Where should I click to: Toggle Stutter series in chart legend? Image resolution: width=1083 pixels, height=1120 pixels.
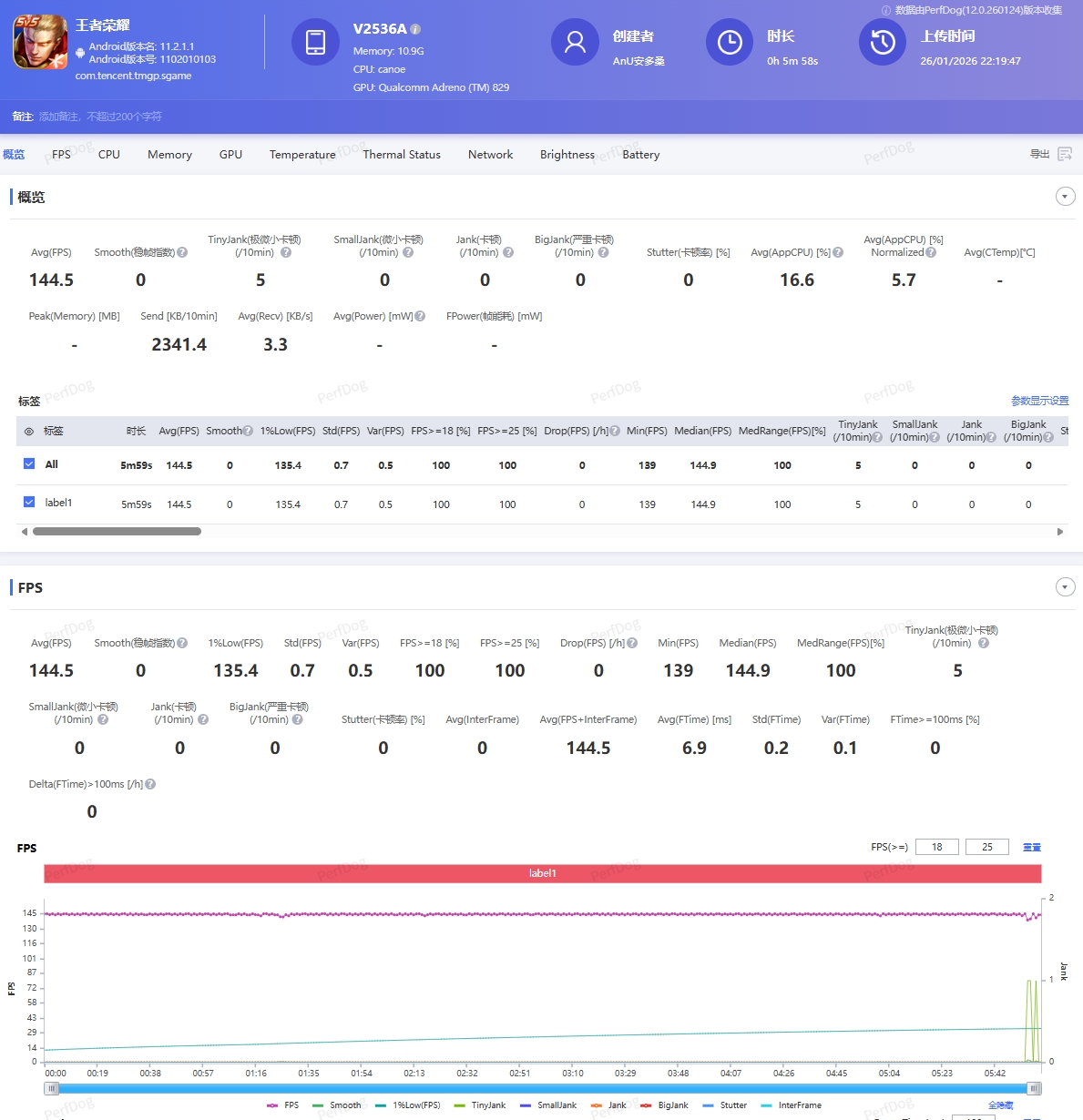point(724,1105)
